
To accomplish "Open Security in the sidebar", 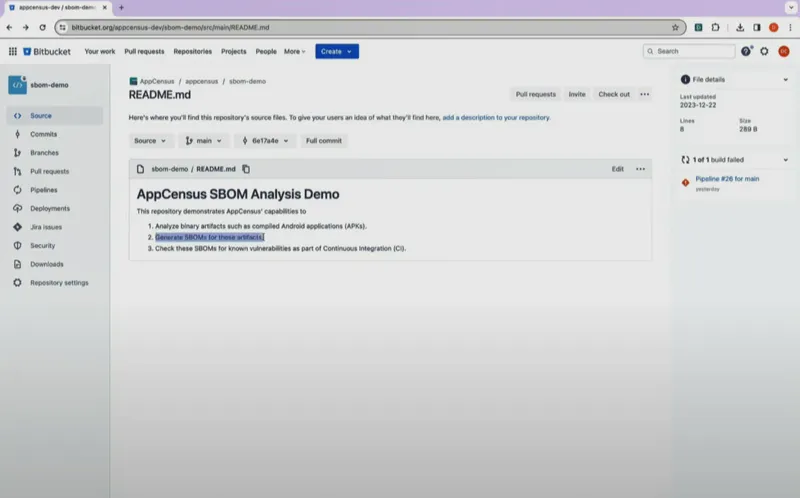I will pos(55,245).
